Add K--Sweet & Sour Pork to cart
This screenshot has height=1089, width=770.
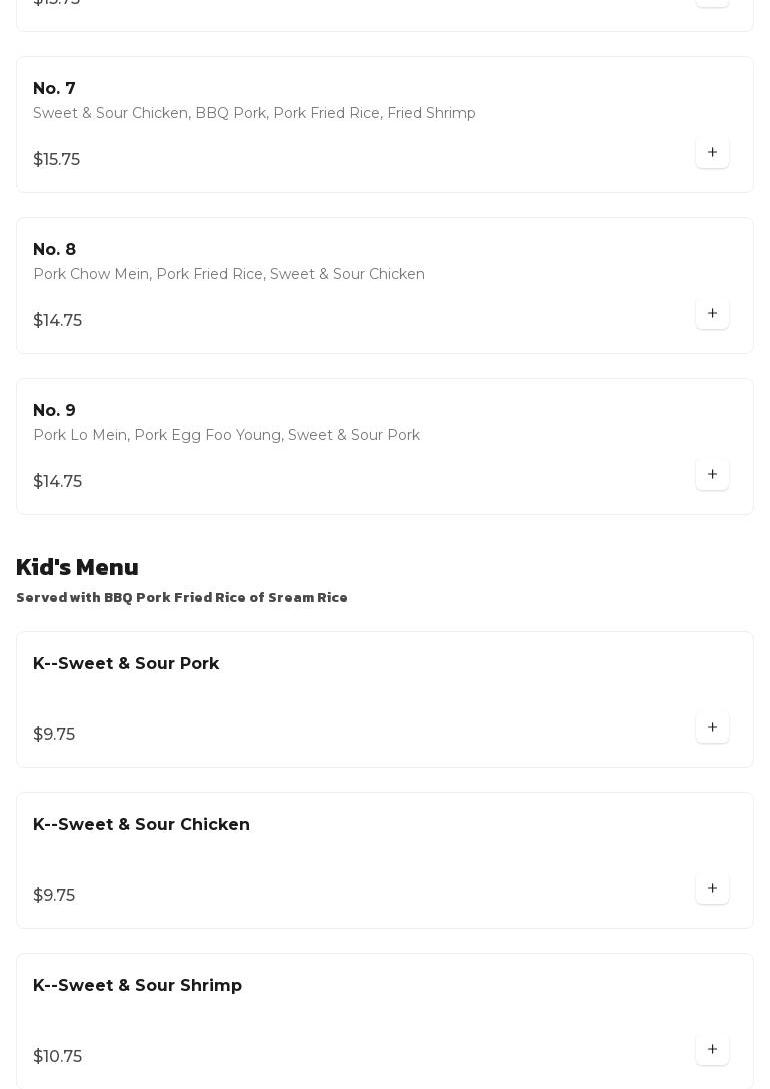pyautogui.click(x=712, y=728)
